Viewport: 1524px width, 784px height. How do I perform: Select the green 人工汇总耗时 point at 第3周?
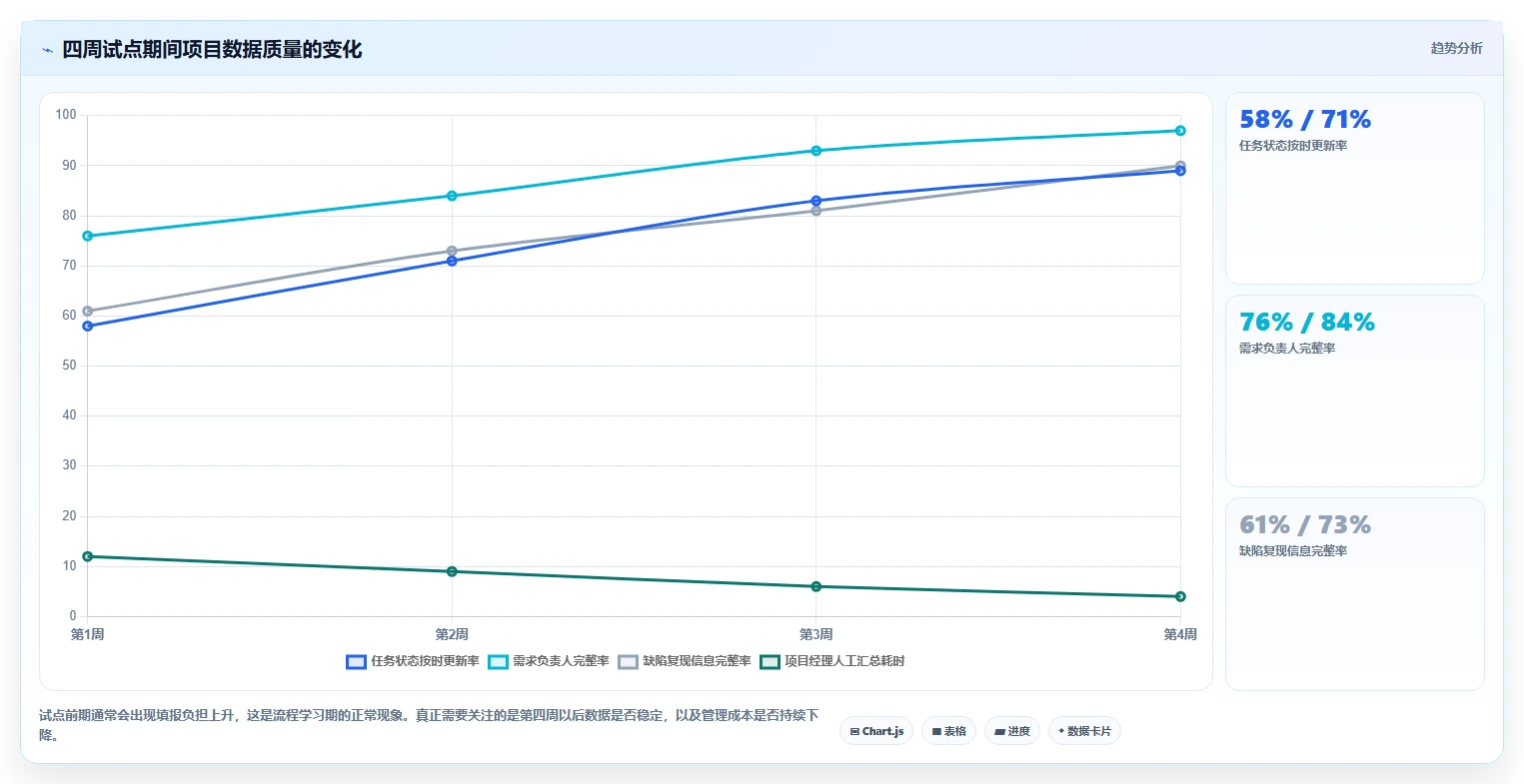point(816,586)
